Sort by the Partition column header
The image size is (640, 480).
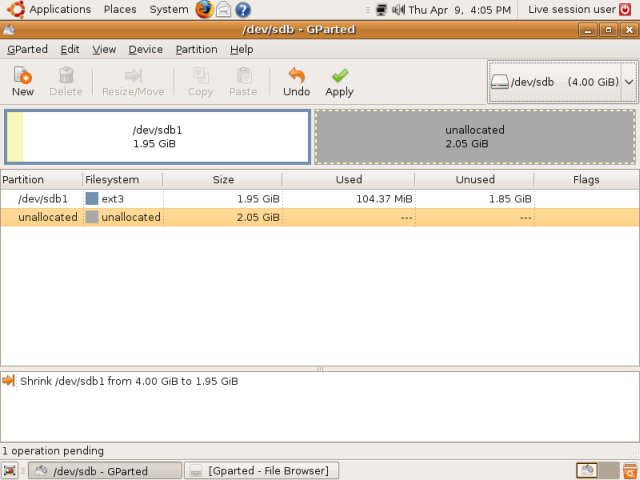[x=41, y=180]
